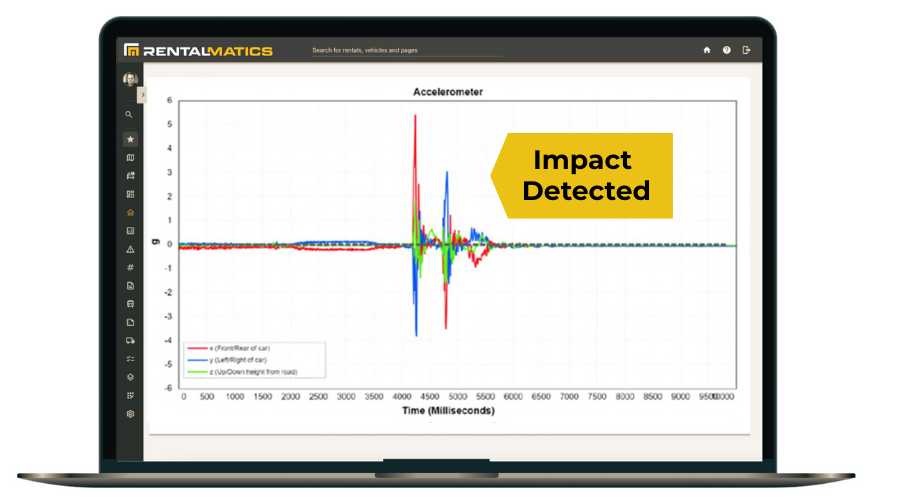Click the logout icon in top bar
Image resolution: width=900 pixels, height=500 pixels.
746,50
